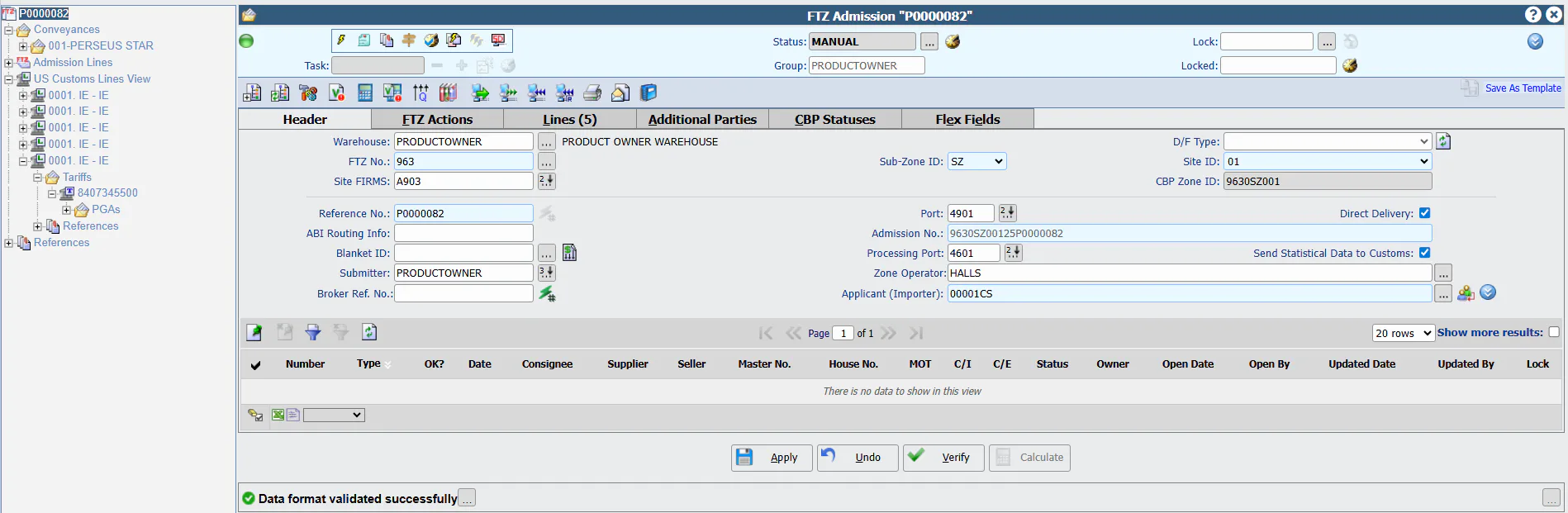Click the people icon beside Applicant (Importer)
1568x513 pixels.
coord(1466,292)
